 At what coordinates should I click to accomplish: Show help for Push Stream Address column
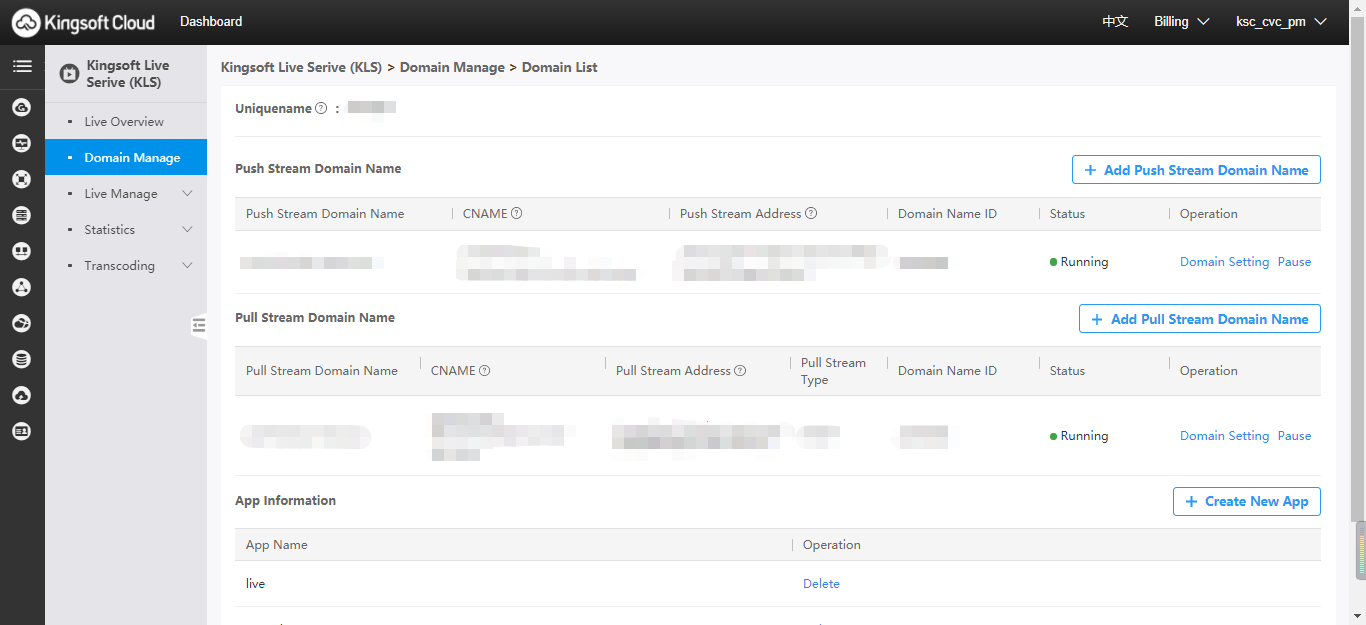[811, 213]
